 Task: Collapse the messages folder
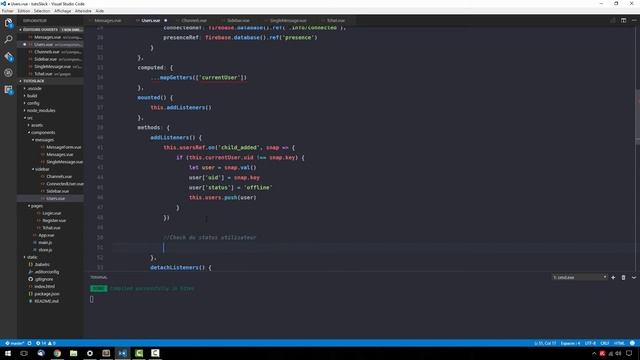(x=44, y=140)
